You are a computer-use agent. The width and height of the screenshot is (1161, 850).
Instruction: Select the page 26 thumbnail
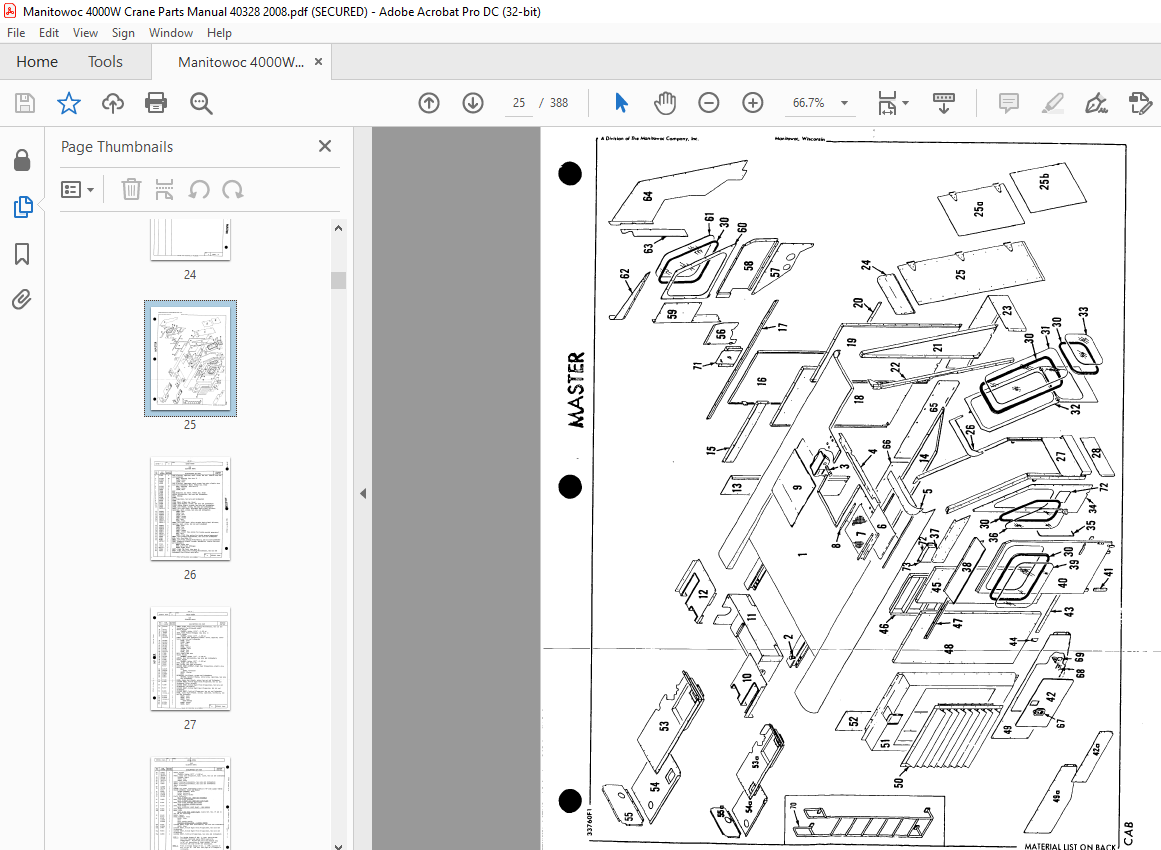190,509
